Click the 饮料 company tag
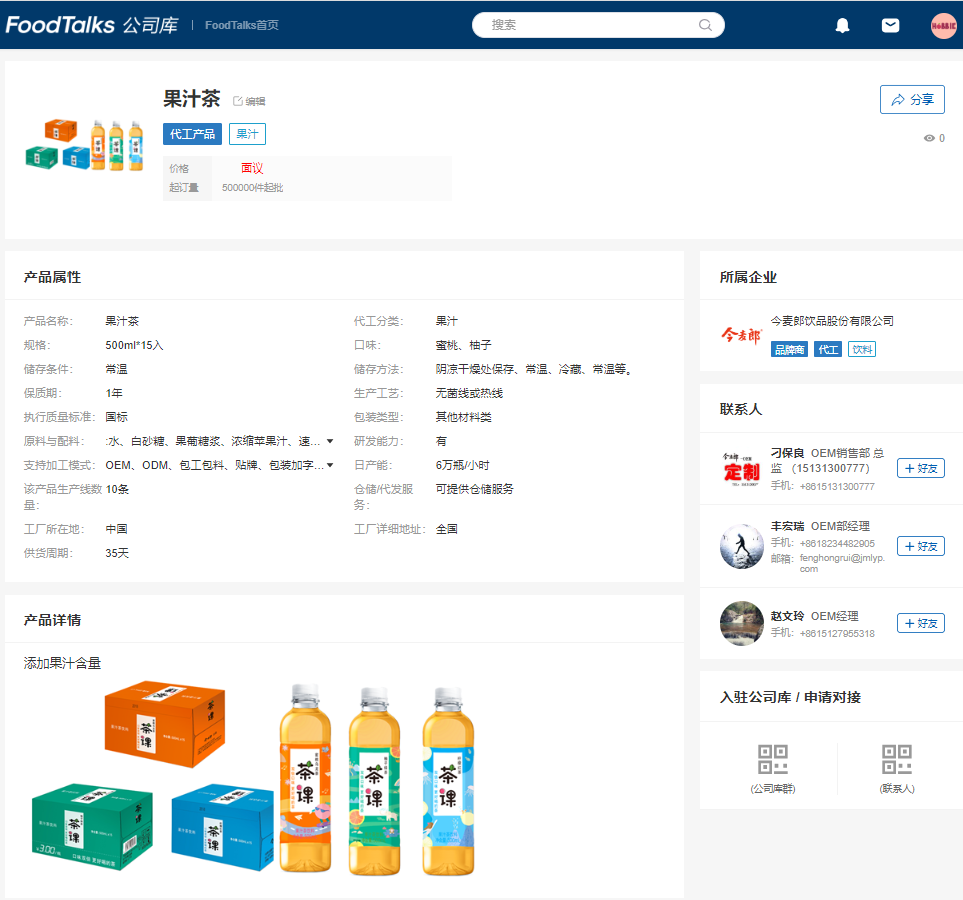The width and height of the screenshot is (963, 900). click(x=862, y=350)
